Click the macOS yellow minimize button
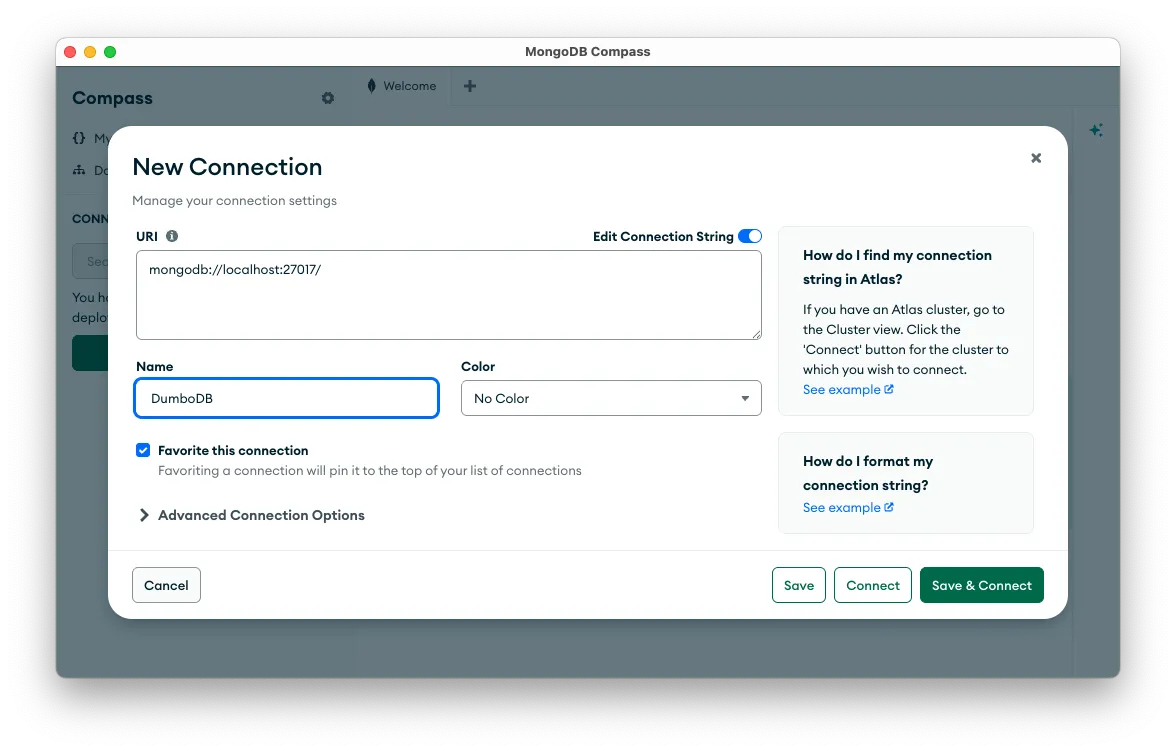This screenshot has width=1176, height=752. point(90,52)
